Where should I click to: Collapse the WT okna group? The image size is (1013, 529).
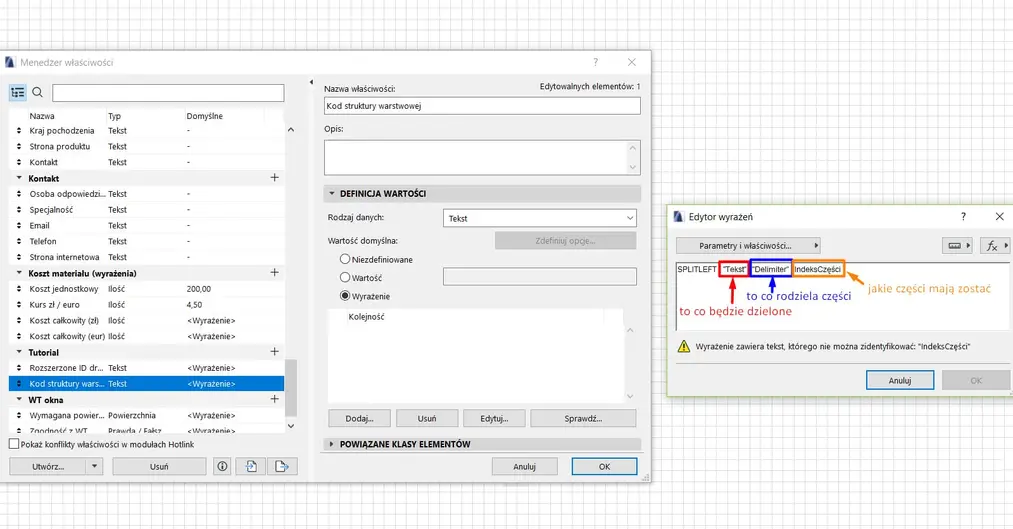pos(19,399)
